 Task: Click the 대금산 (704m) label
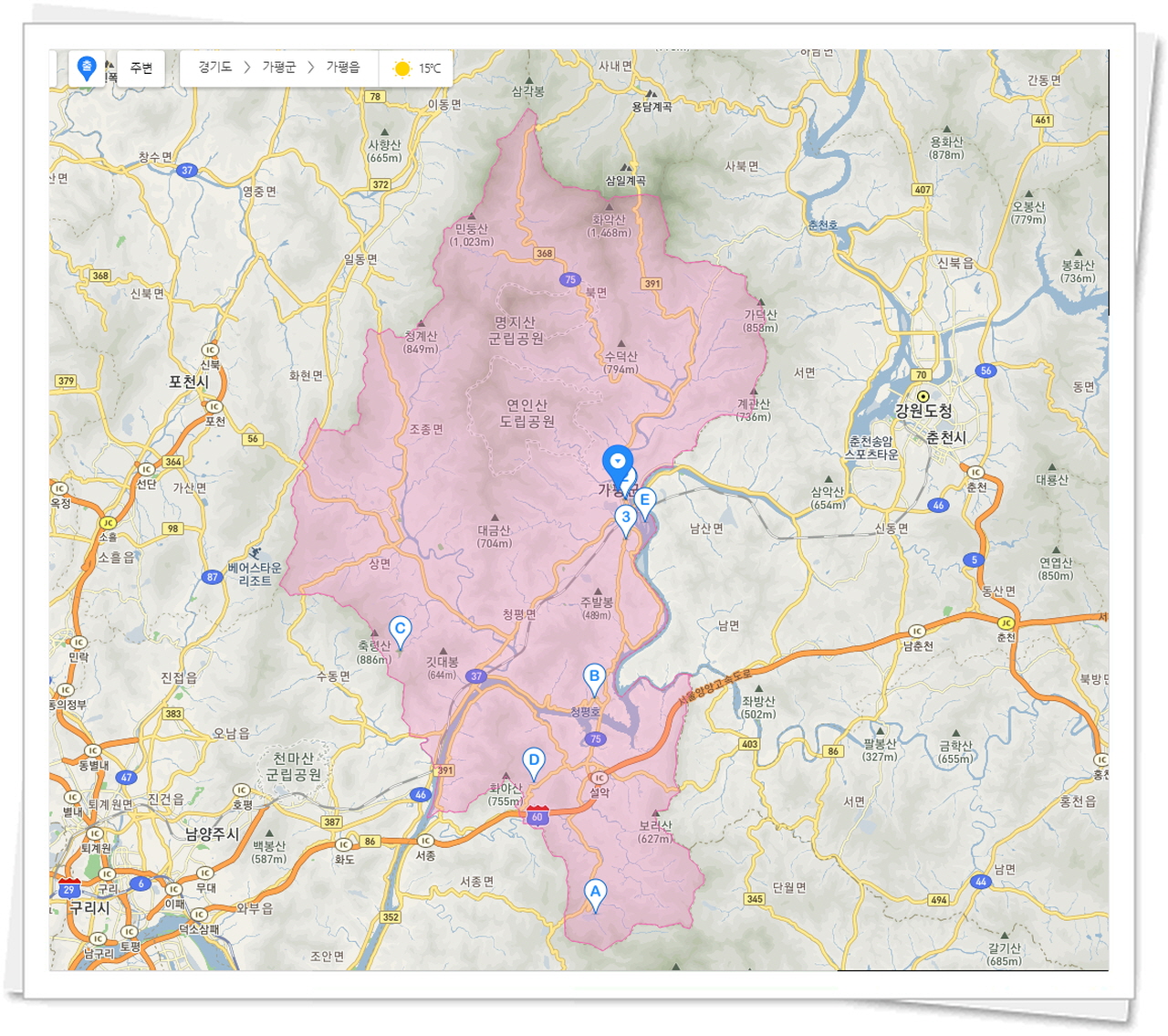(495, 537)
